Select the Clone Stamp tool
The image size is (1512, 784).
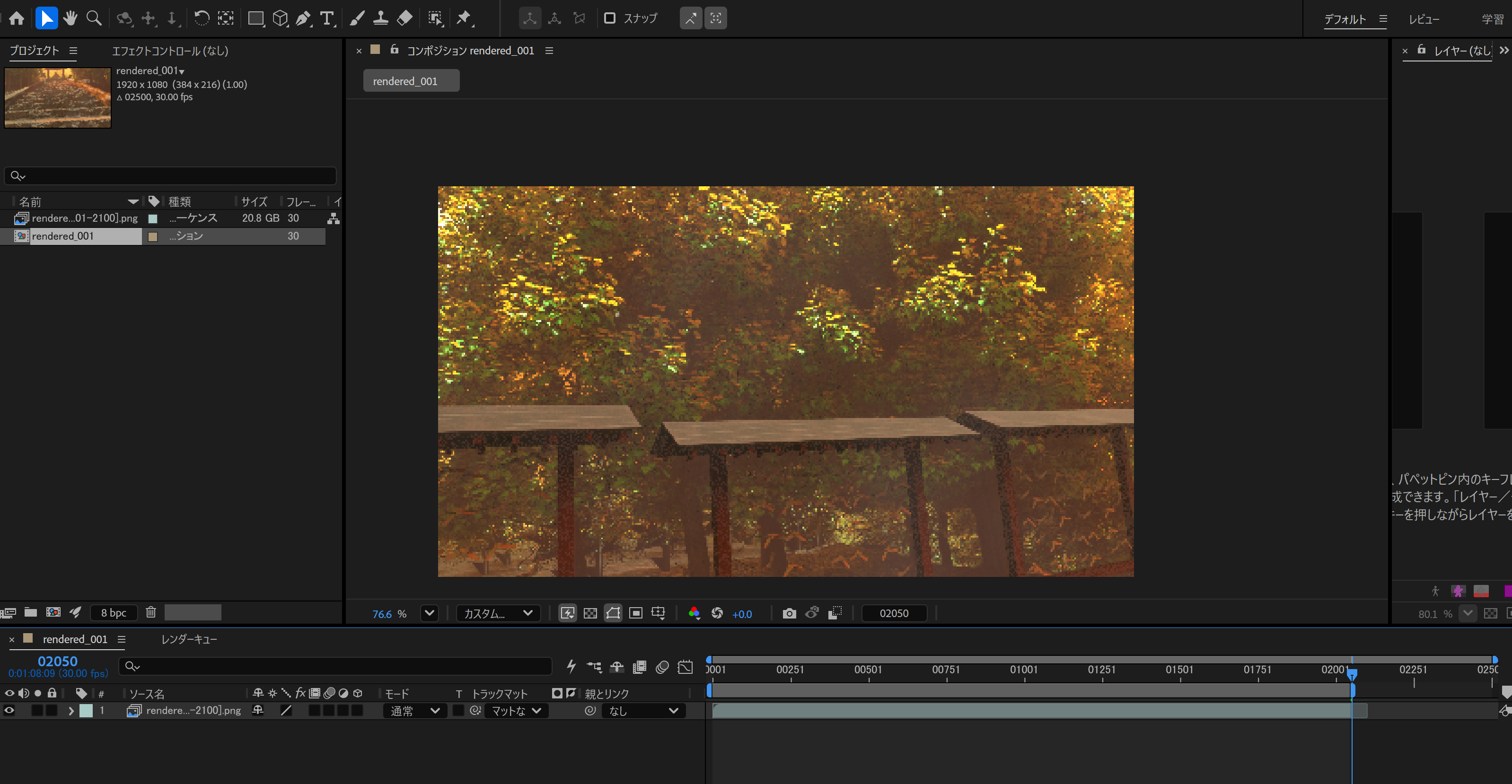pos(380,18)
